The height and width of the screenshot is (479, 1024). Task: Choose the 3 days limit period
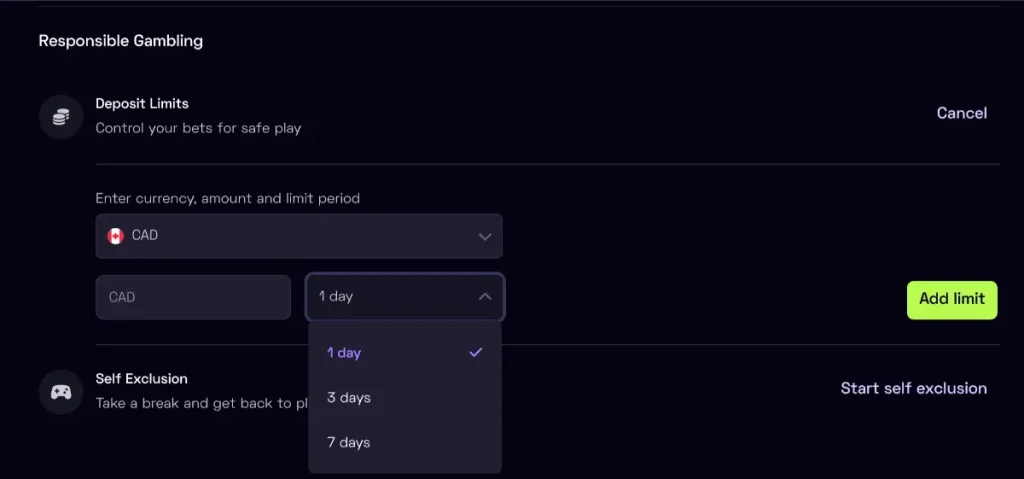tap(349, 398)
